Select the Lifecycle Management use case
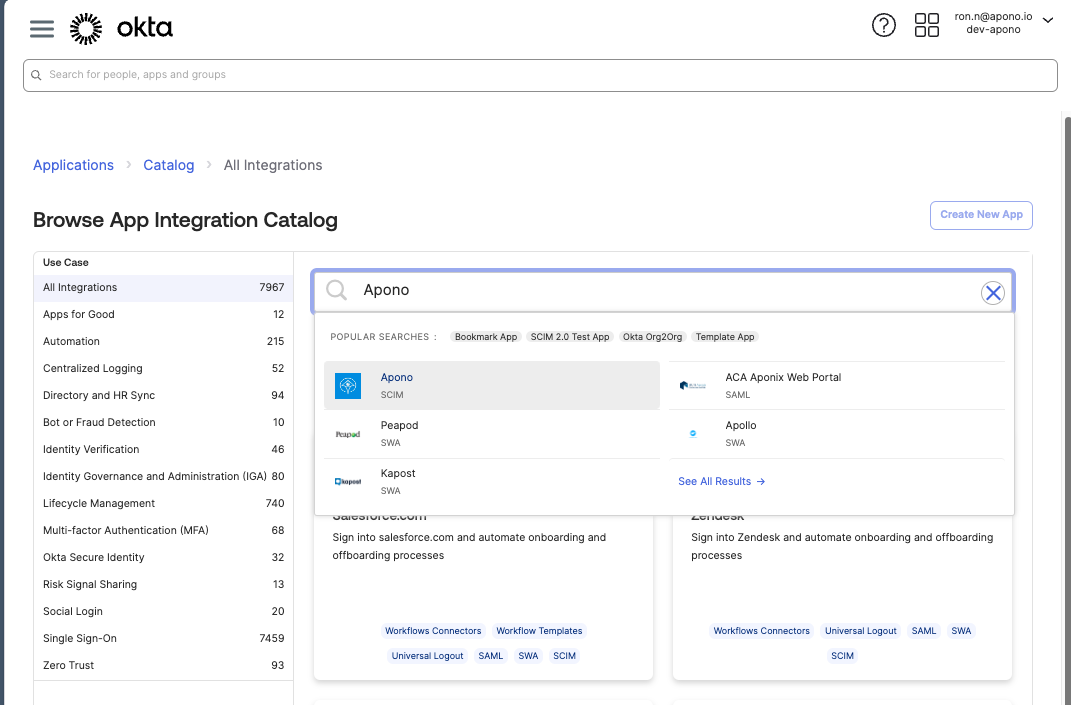Screen dimensions: 1071x705 pos(99,503)
